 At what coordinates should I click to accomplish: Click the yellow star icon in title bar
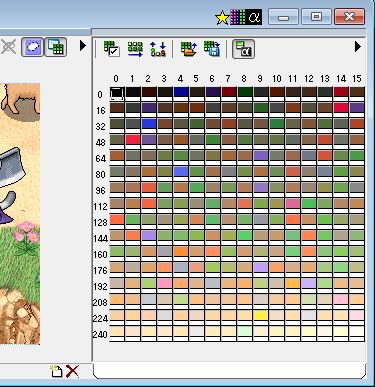point(222,17)
